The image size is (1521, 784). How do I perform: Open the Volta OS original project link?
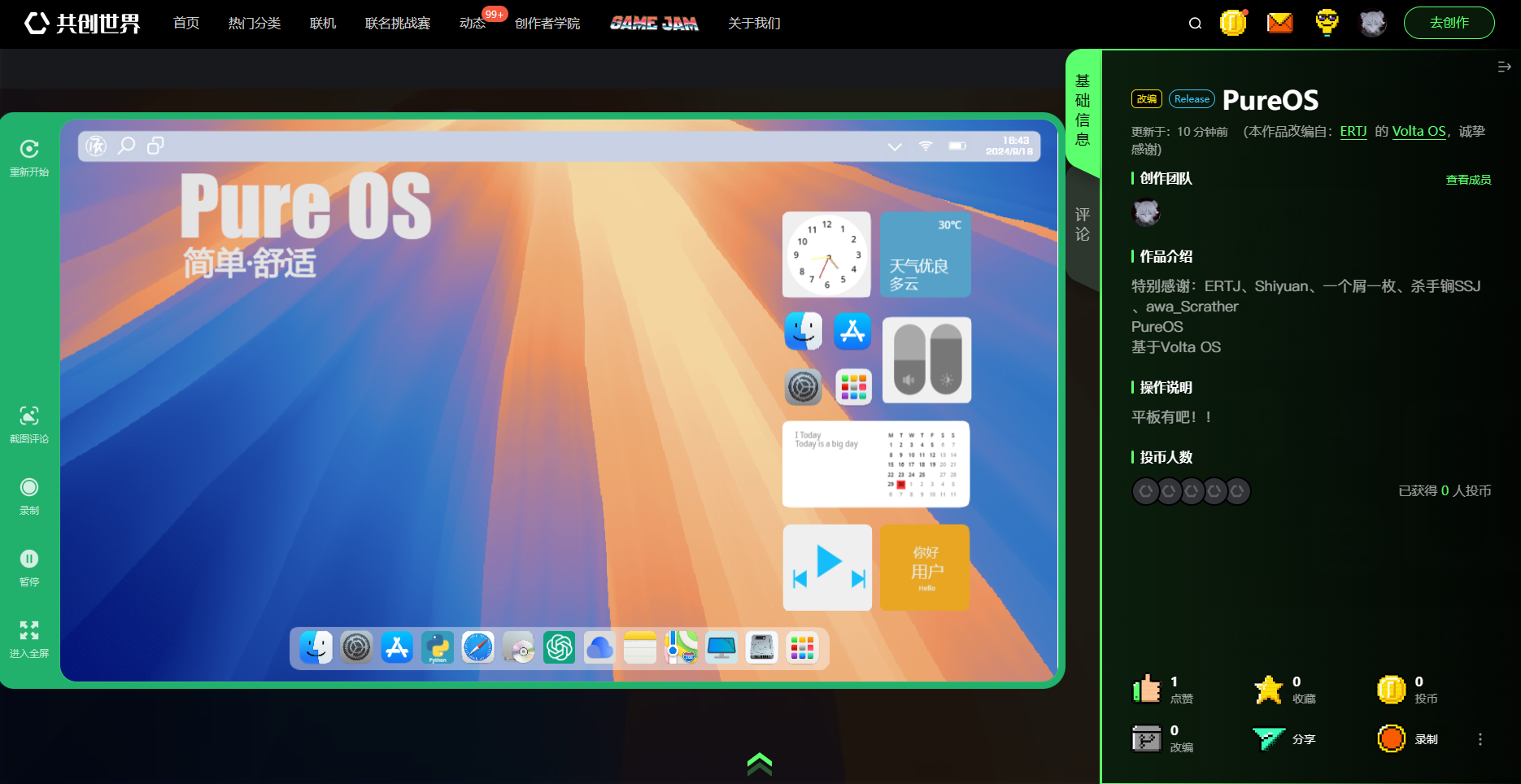click(1419, 131)
